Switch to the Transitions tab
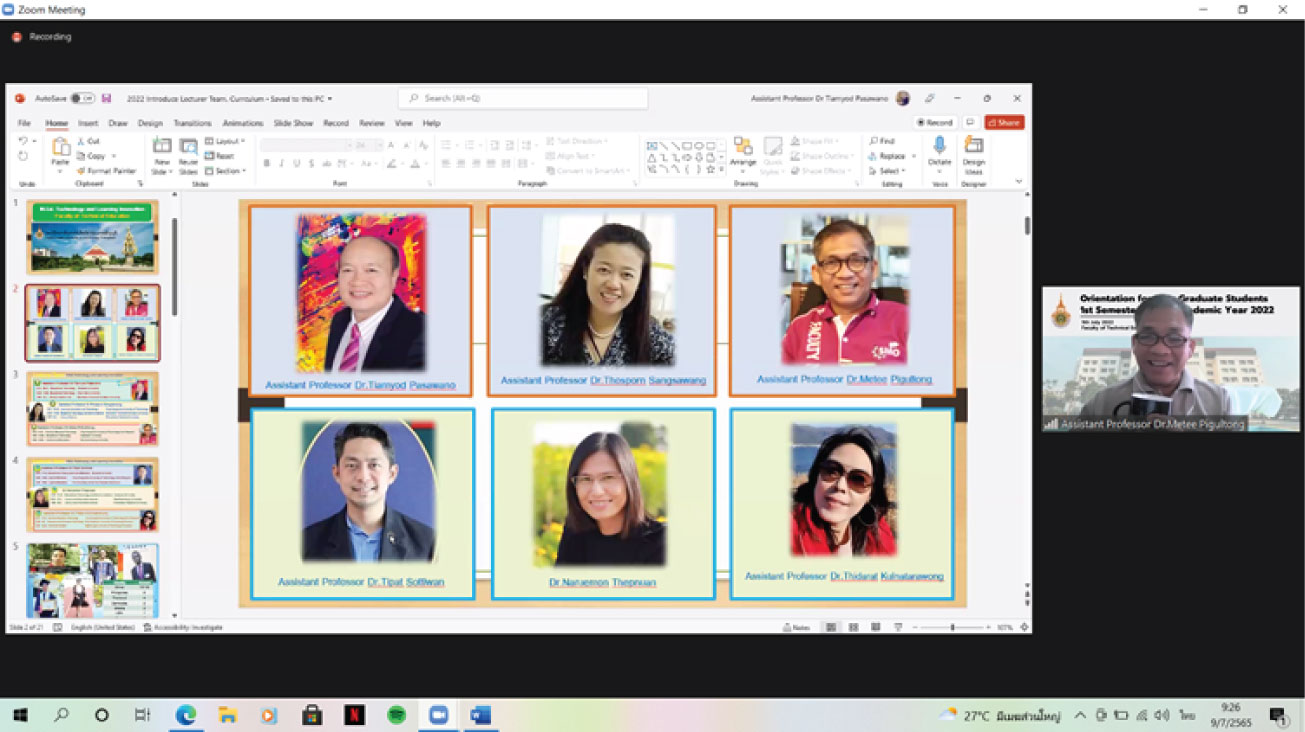The image size is (1305, 732). [x=193, y=123]
